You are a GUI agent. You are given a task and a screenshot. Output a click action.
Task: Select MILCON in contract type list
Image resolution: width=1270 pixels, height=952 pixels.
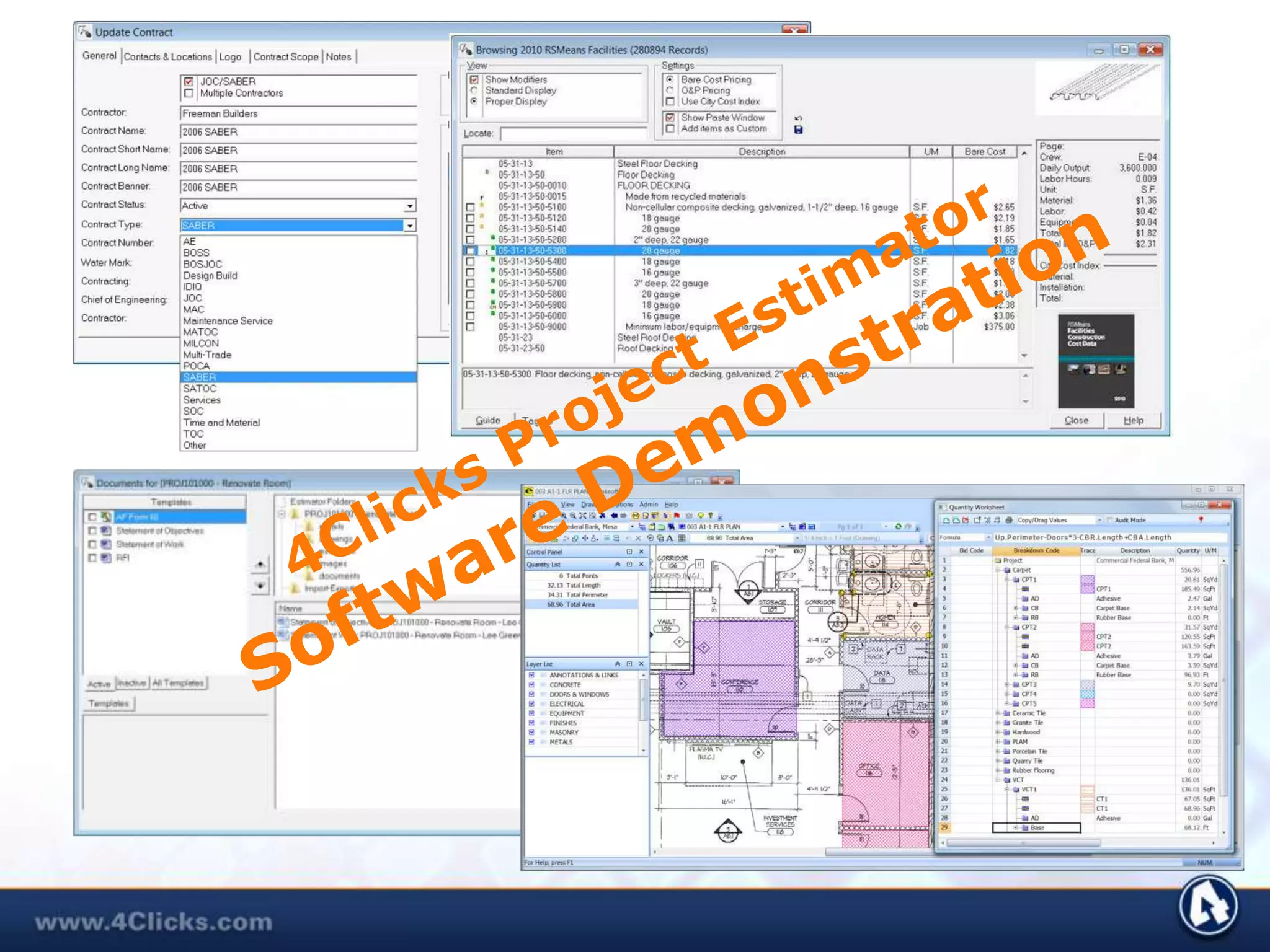tap(201, 343)
